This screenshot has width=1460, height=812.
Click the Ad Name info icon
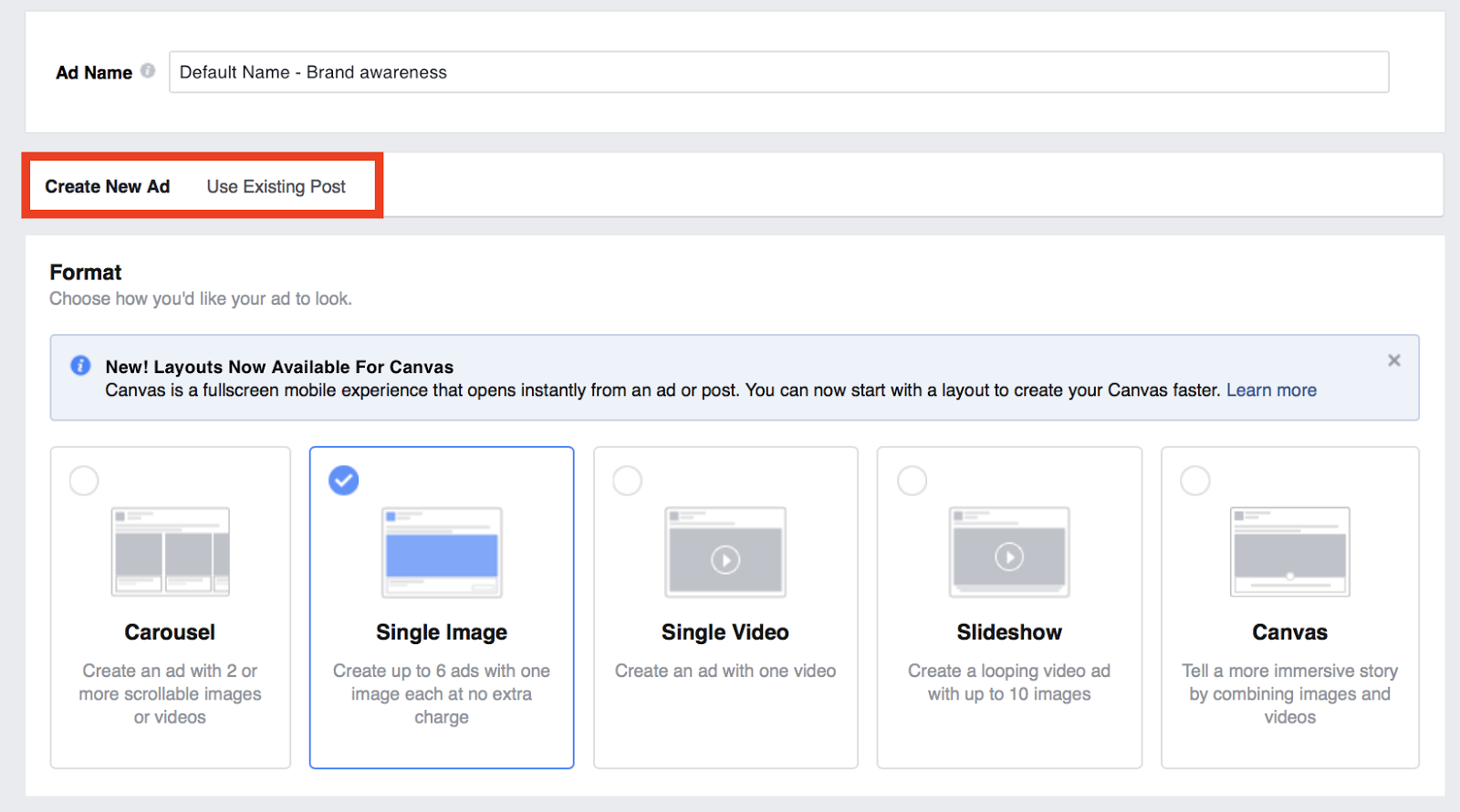click(x=148, y=71)
